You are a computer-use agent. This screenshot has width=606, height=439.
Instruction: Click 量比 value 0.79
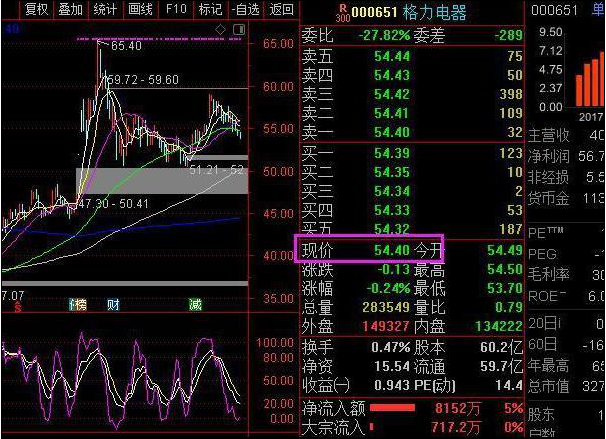coord(509,307)
